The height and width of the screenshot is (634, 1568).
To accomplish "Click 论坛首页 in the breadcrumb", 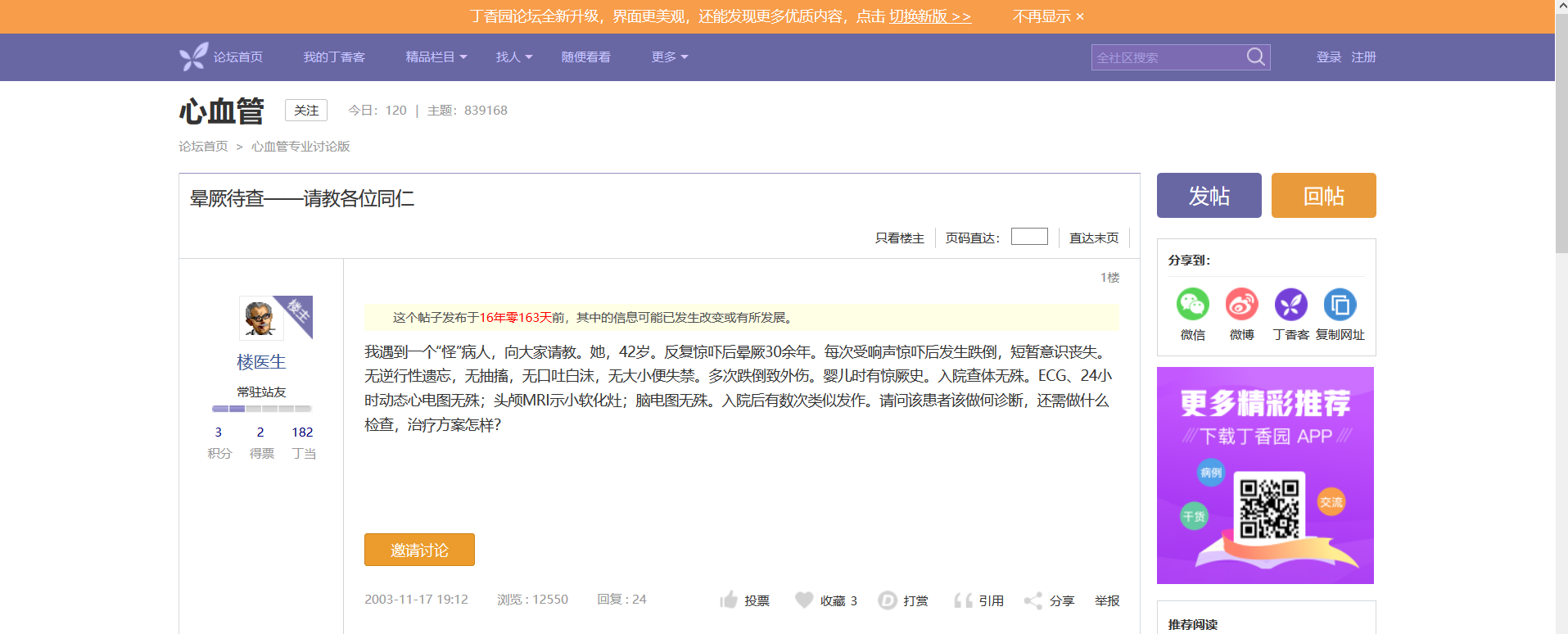I will (x=203, y=146).
